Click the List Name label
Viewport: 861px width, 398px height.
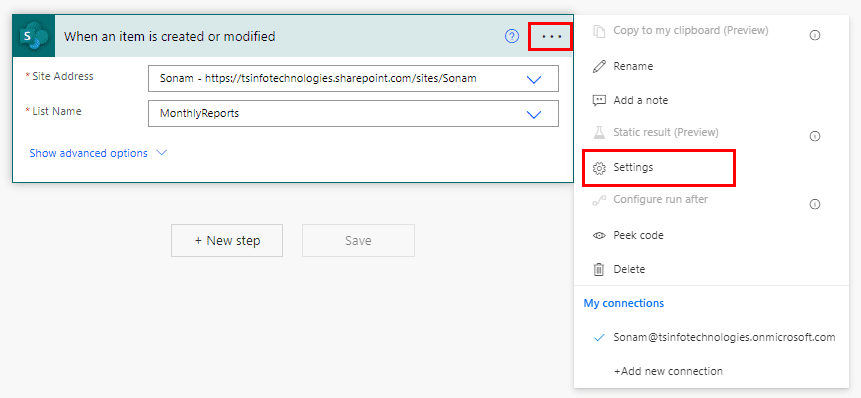coord(57,111)
